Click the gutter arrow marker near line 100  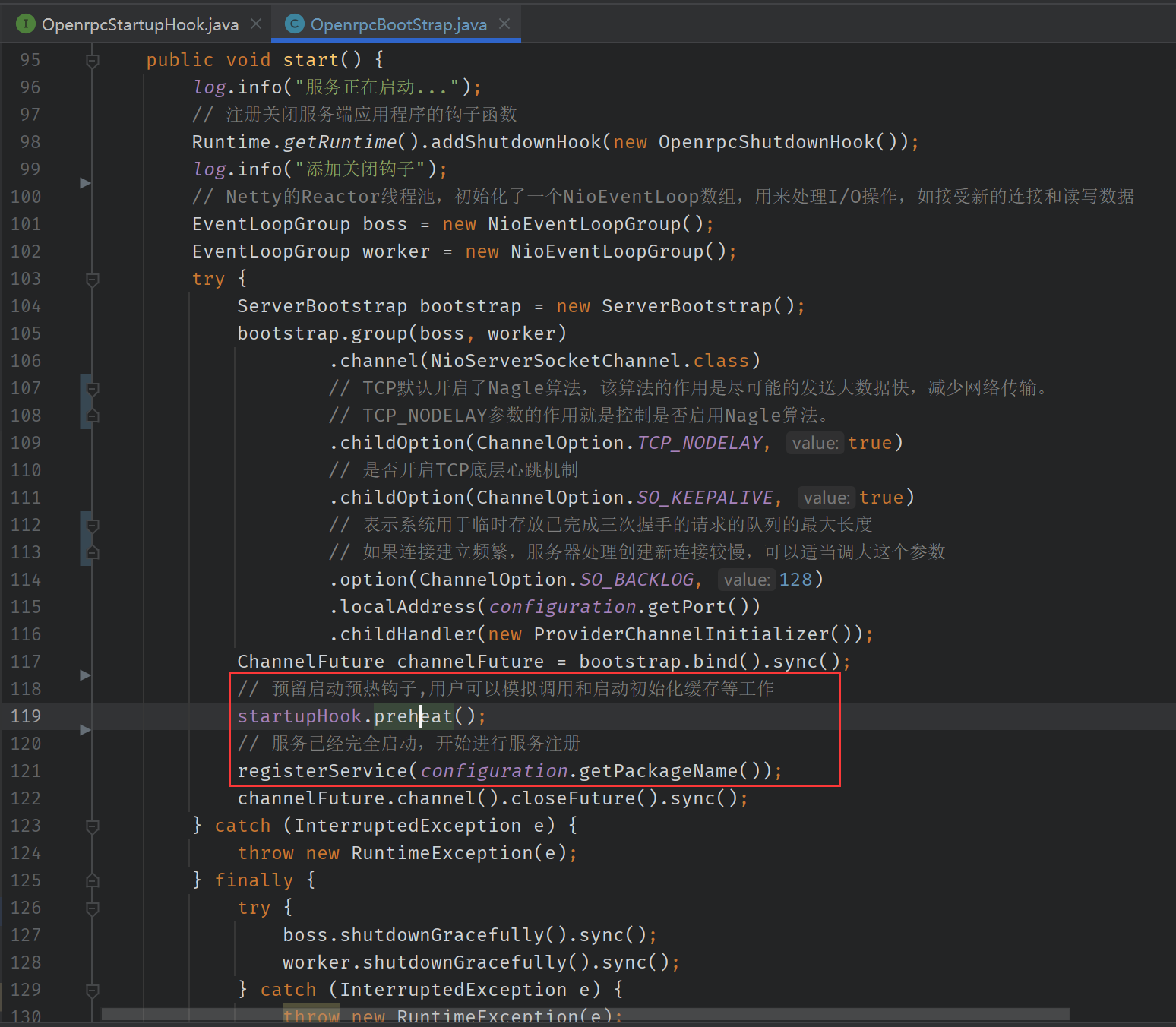(85, 183)
